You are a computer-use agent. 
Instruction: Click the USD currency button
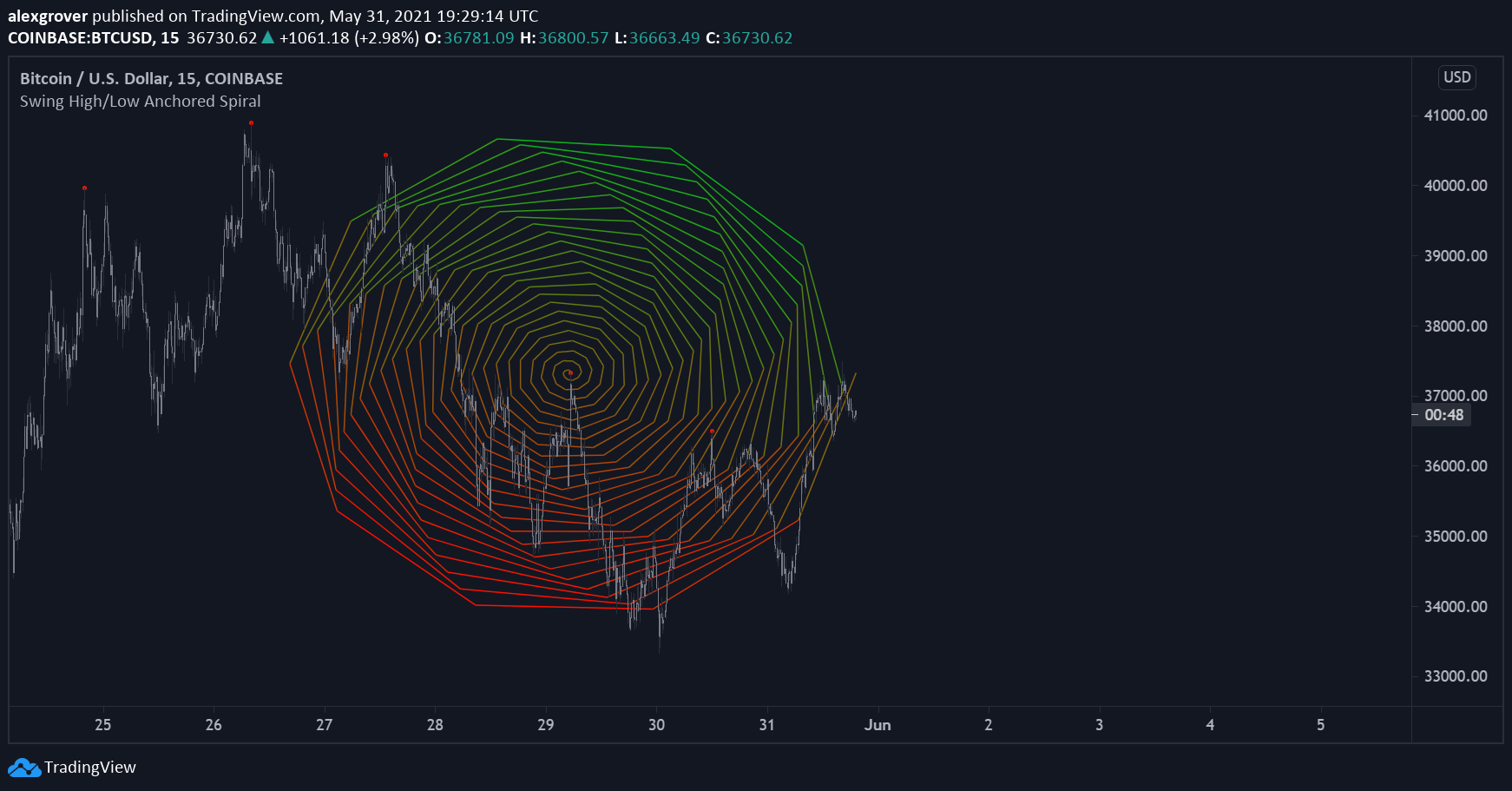pyautogui.click(x=1456, y=77)
